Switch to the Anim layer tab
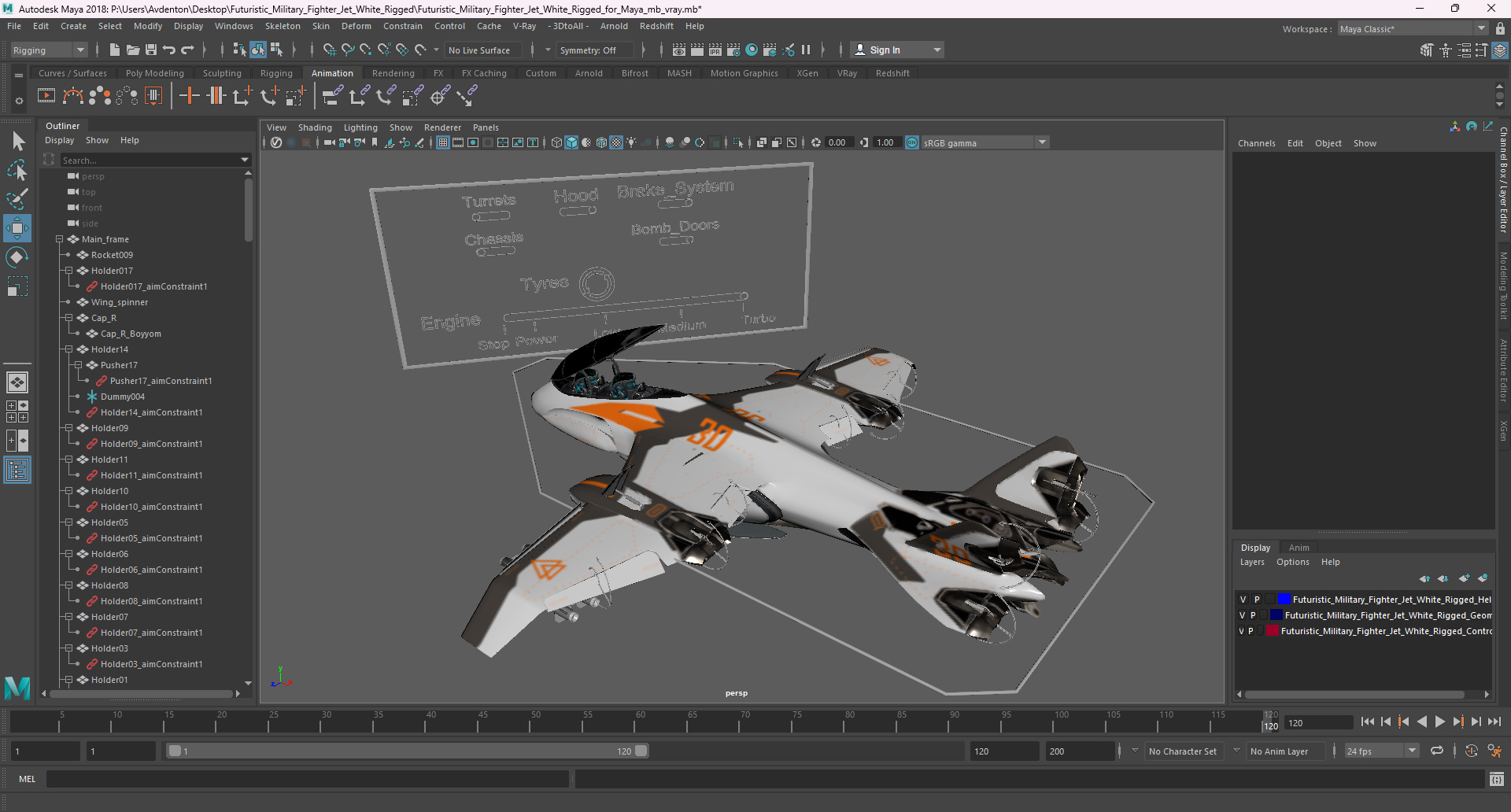 pos(1299,548)
